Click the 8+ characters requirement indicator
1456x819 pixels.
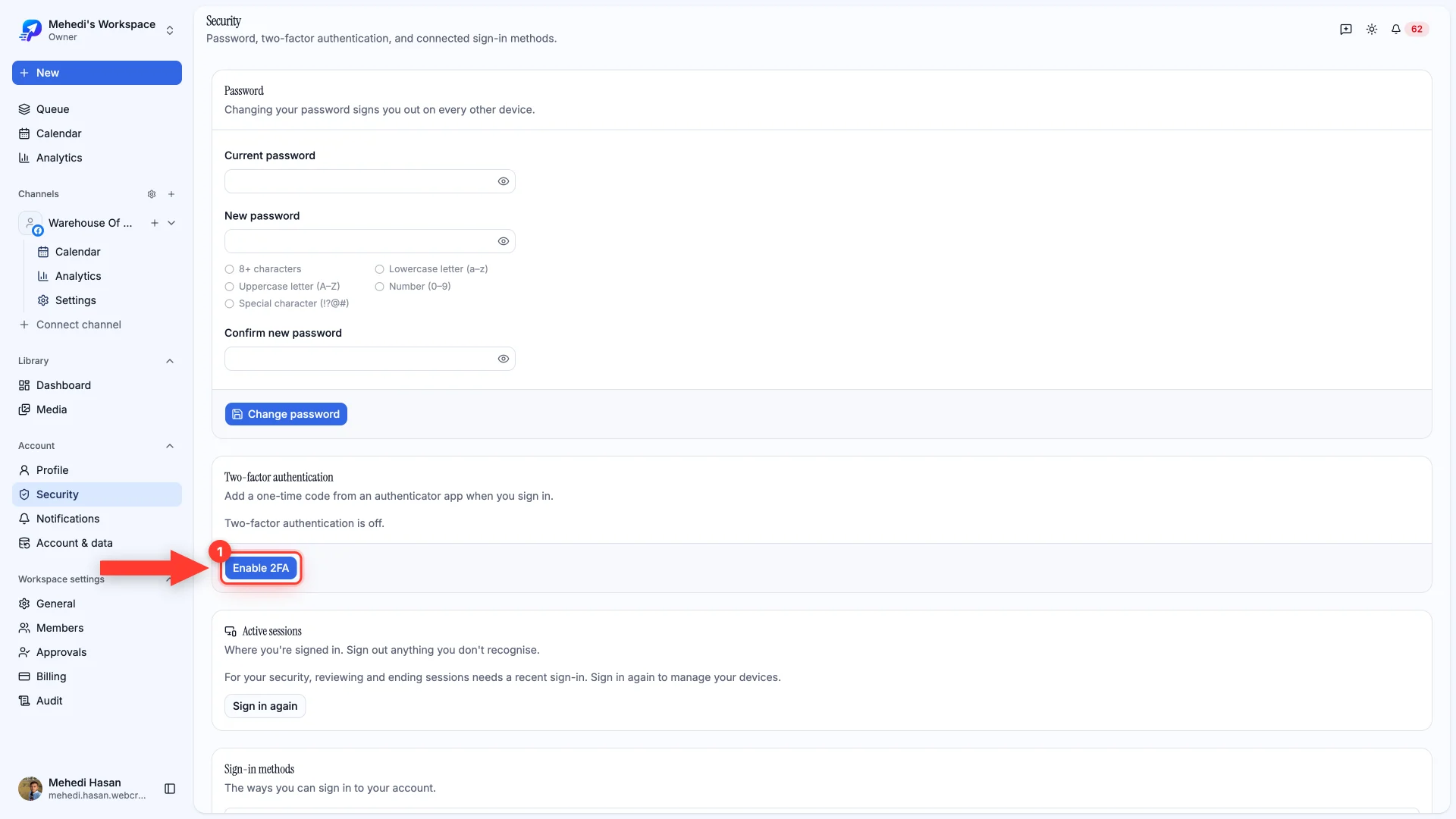pos(229,269)
